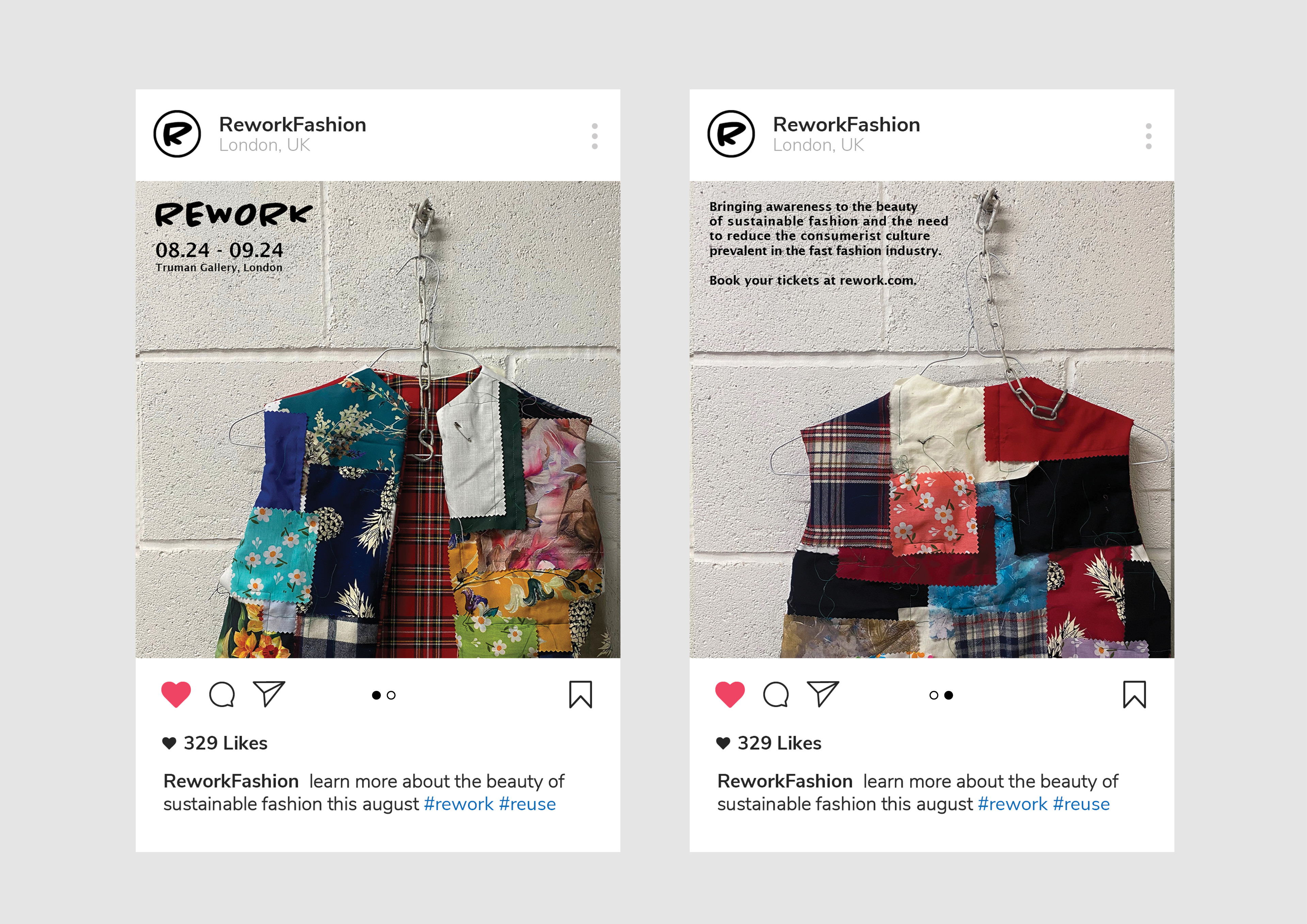Image resolution: width=1307 pixels, height=924 pixels.
Task: Select first carousel dot on right post
Action: coord(934,695)
